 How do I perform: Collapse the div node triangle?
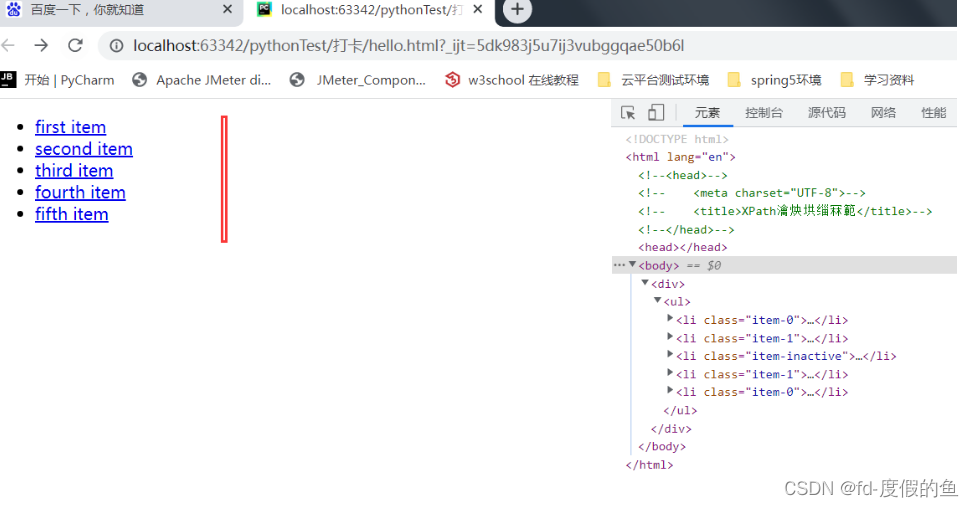tap(645, 283)
